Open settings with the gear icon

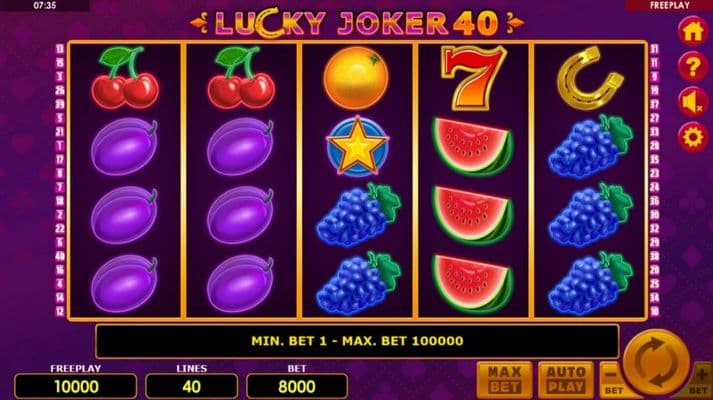point(693,137)
